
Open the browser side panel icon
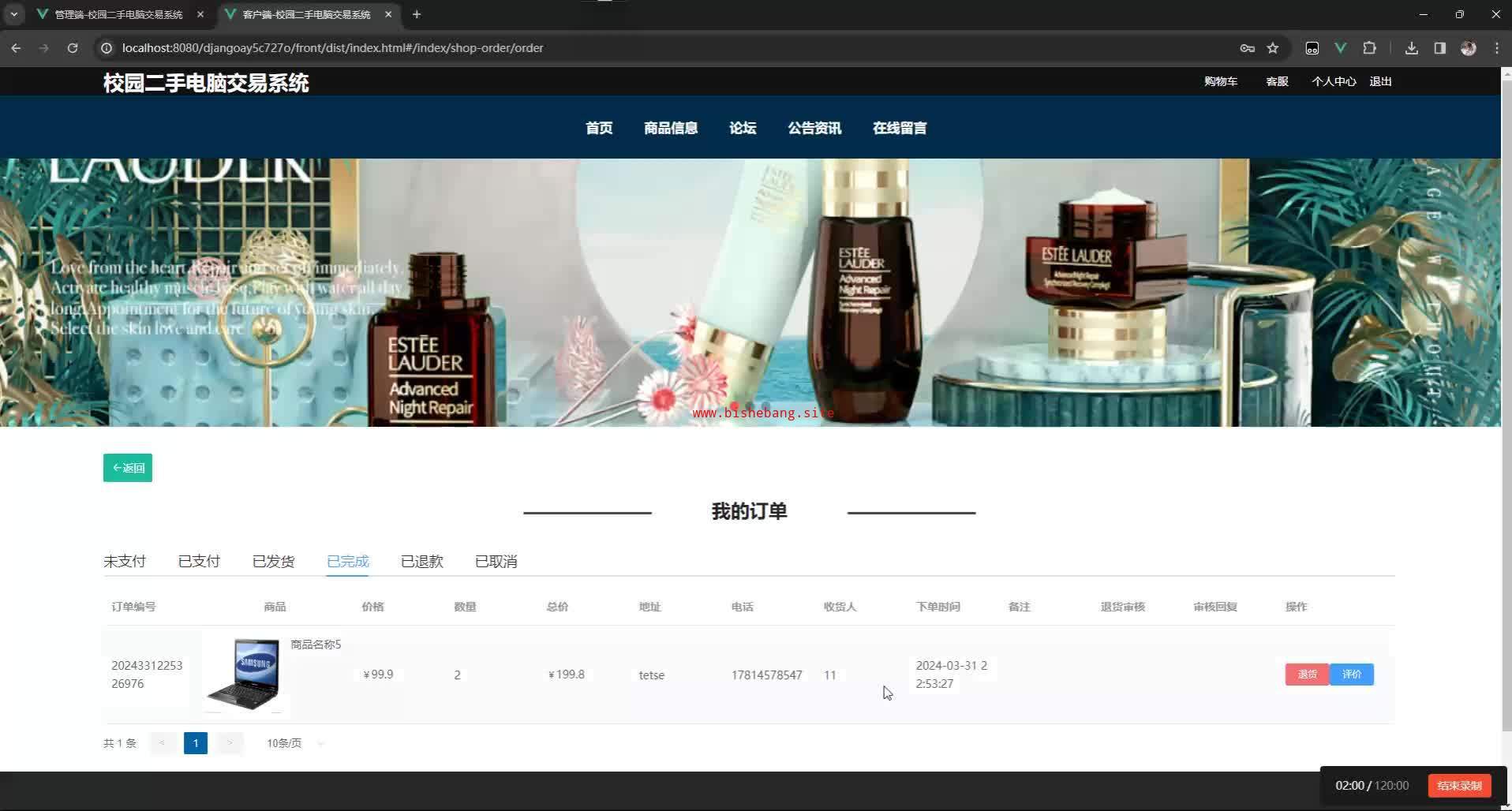click(x=1440, y=48)
